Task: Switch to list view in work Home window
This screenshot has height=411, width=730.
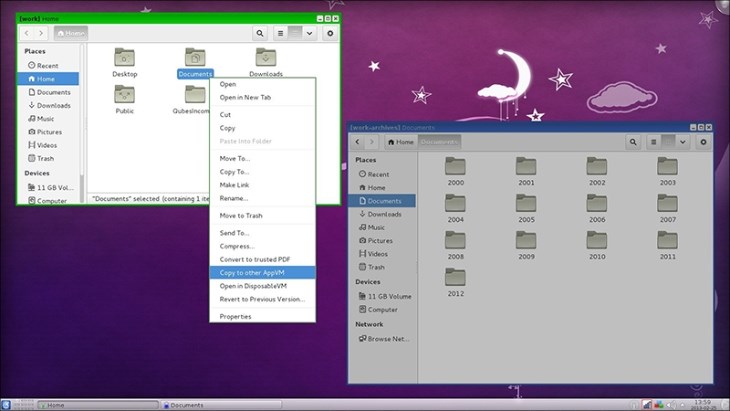Action: click(280, 34)
